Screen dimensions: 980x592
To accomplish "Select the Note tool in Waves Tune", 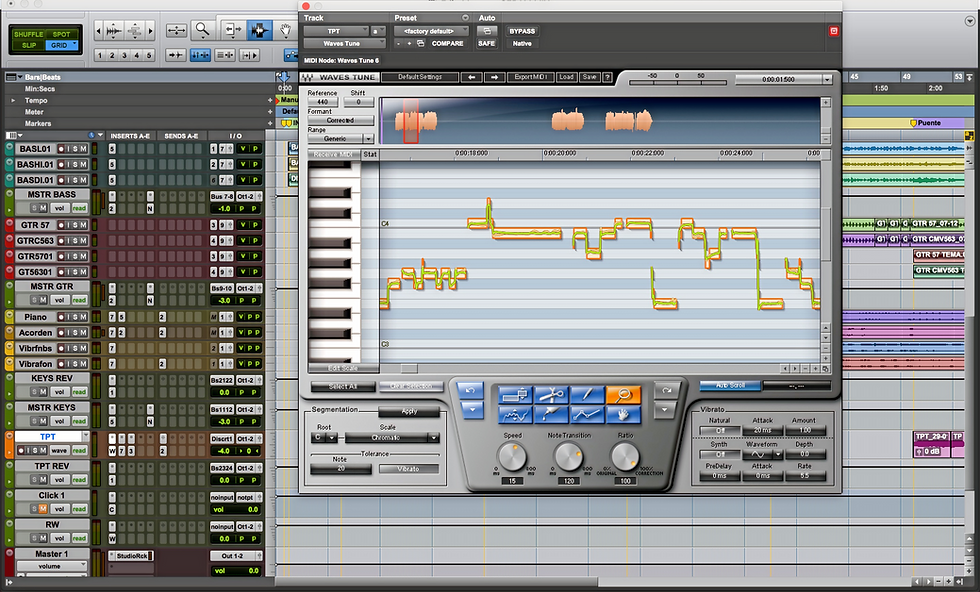I will tap(515, 395).
